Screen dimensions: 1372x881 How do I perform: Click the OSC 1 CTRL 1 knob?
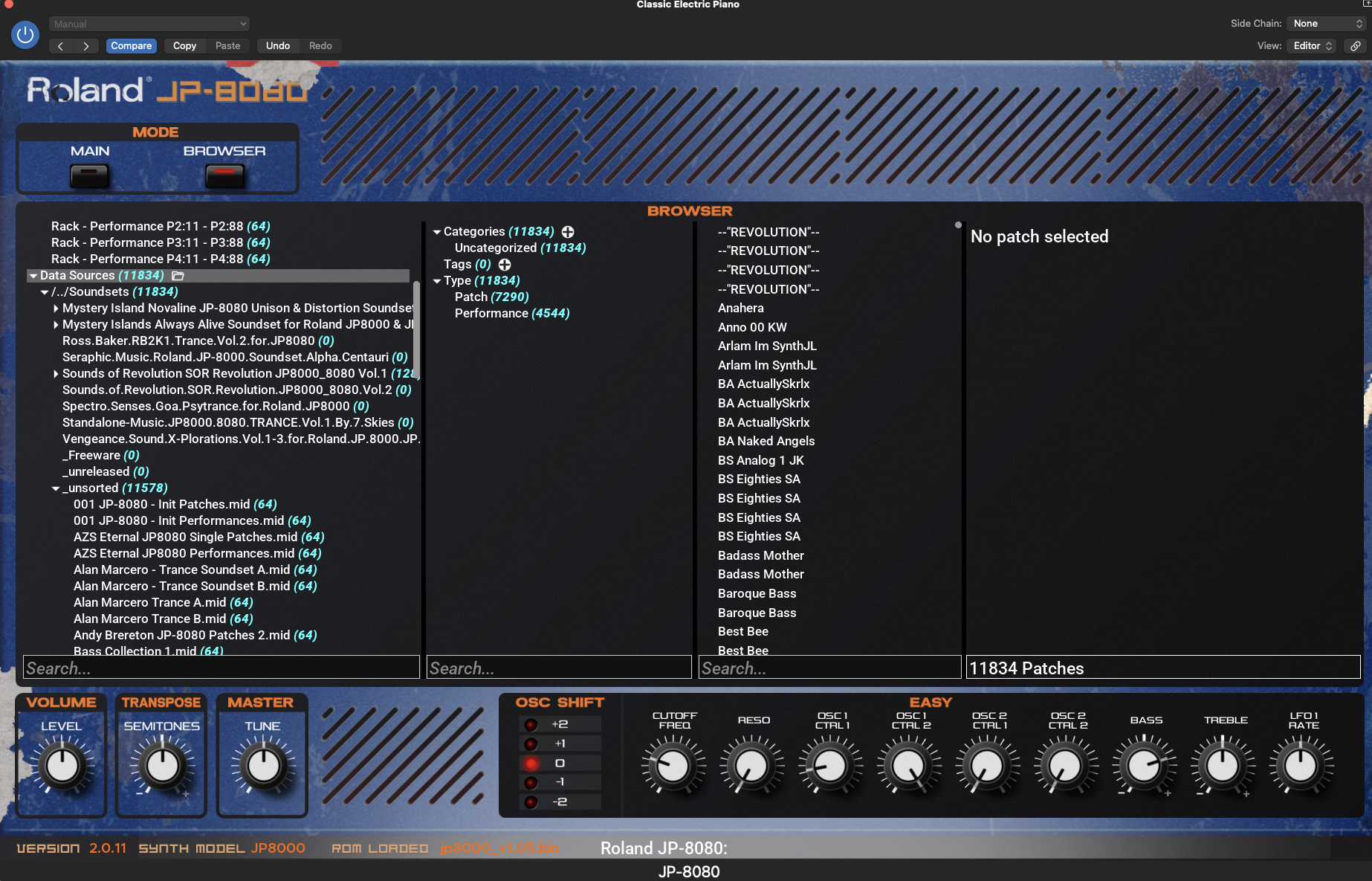tap(830, 766)
